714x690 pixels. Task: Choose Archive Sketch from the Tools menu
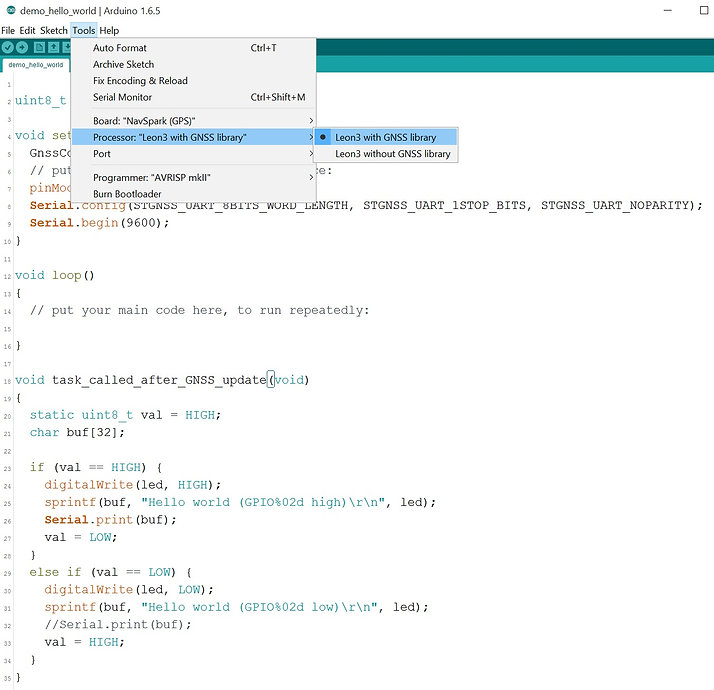[x=194, y=64]
